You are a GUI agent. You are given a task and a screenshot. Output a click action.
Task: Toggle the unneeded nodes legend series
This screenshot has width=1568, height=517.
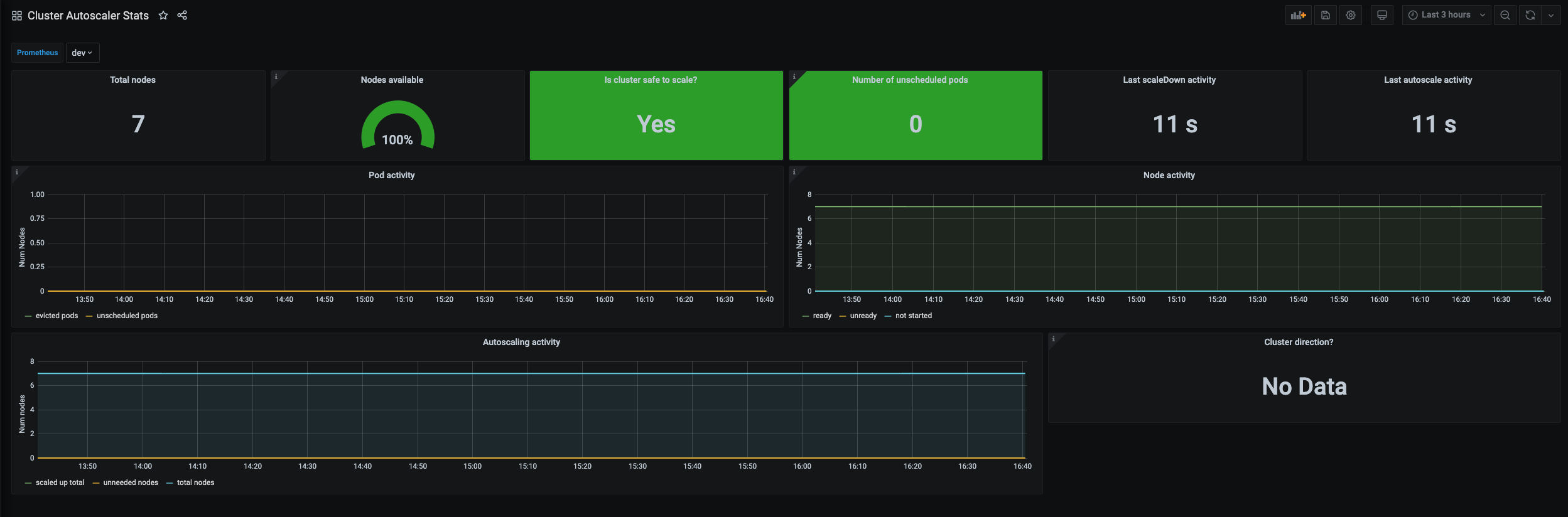131,482
